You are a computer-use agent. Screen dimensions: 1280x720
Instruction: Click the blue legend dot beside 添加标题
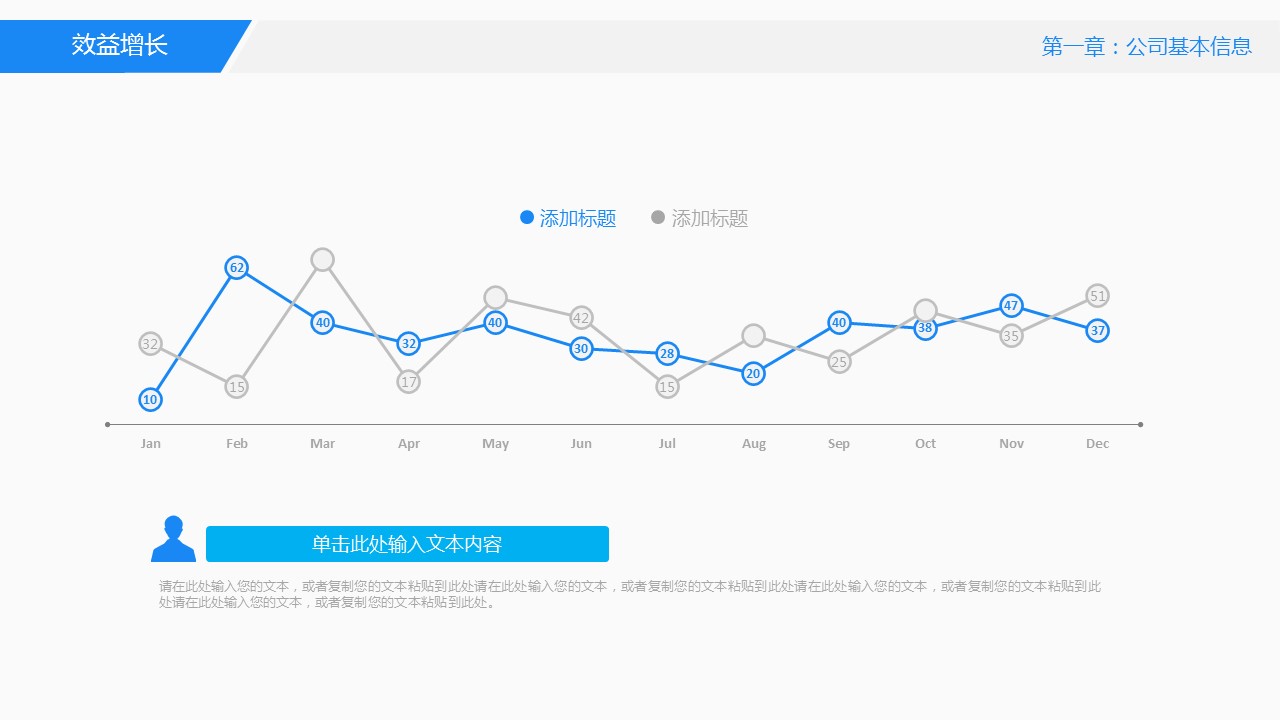(527, 218)
